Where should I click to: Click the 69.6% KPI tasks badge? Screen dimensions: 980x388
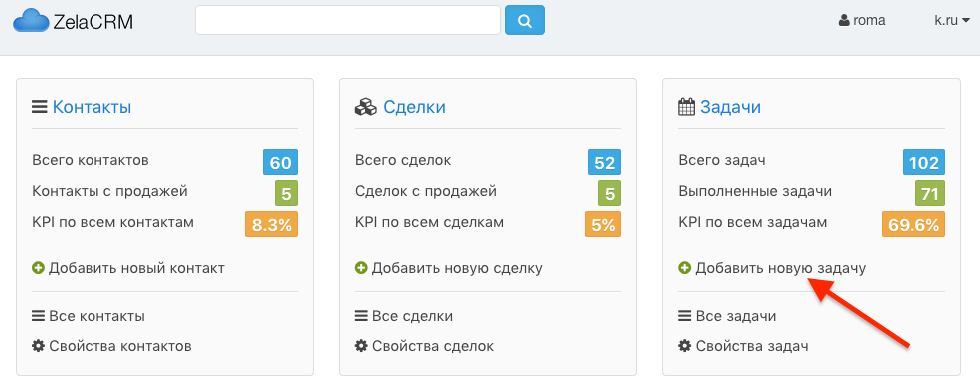coord(913,225)
